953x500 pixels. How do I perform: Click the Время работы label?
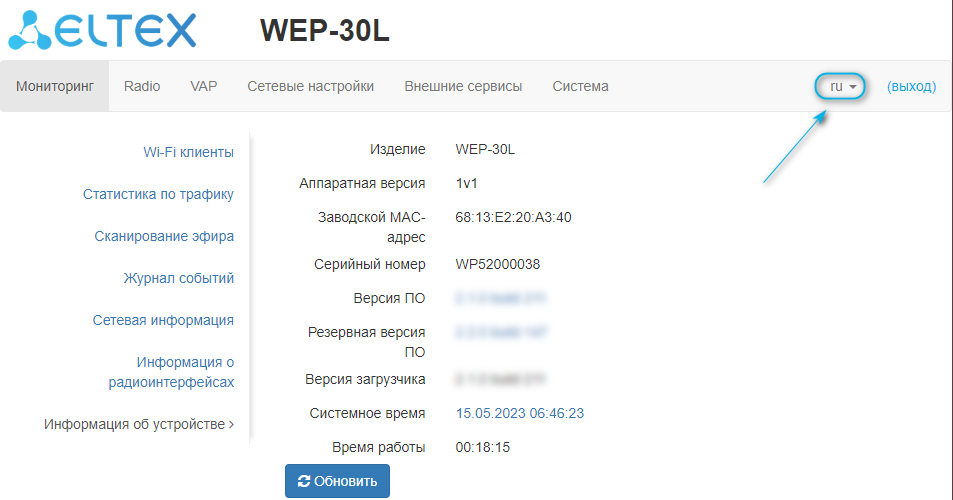point(379,447)
